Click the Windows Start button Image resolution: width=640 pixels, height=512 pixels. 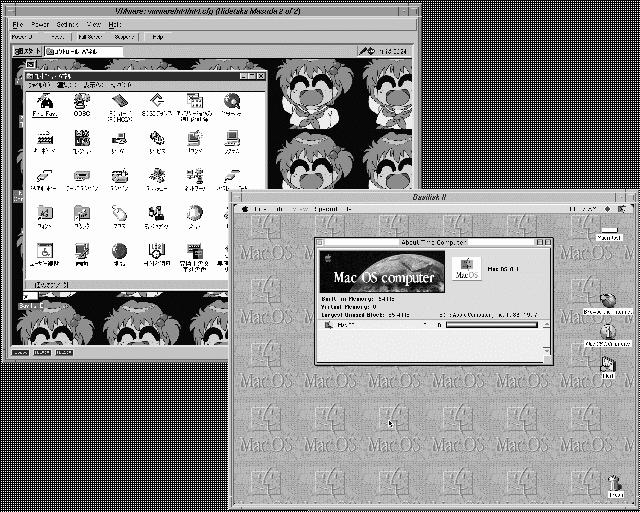(27, 51)
